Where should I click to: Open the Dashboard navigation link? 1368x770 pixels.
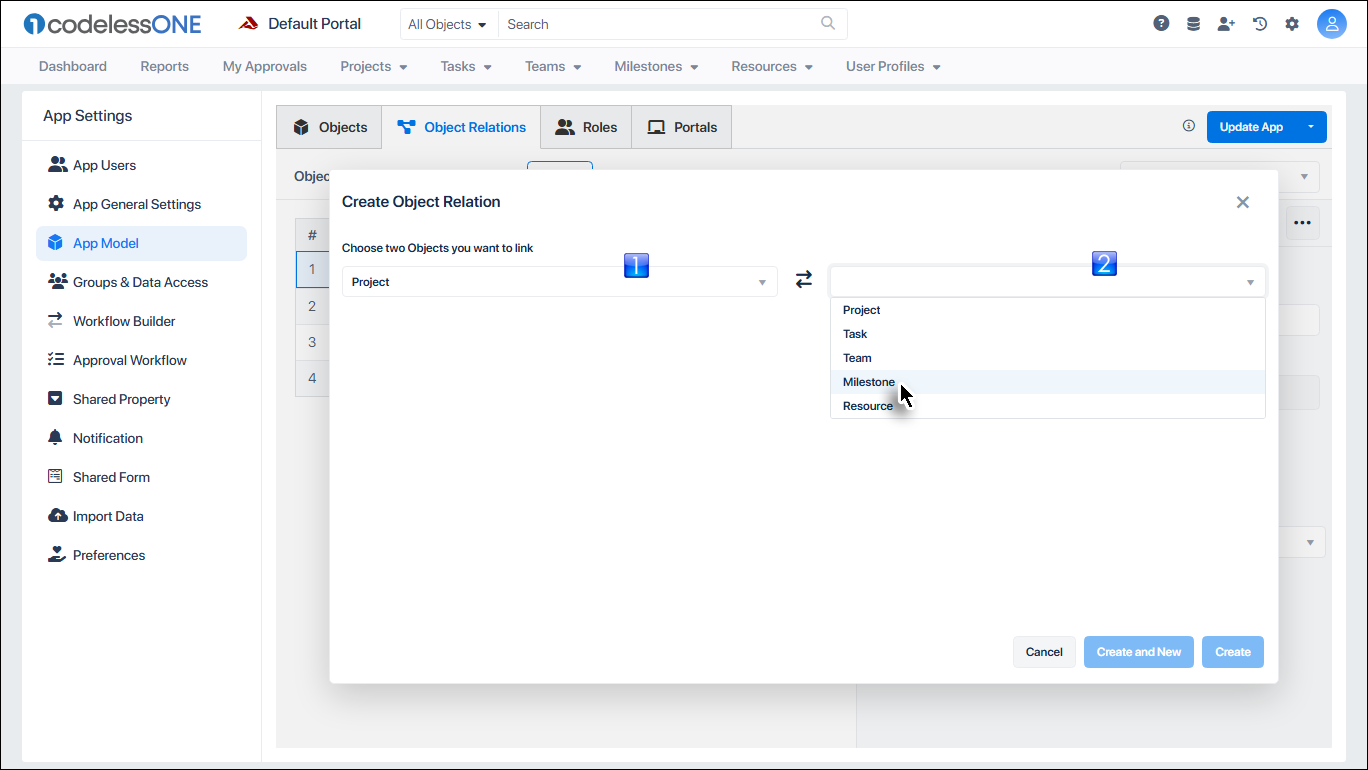pyautogui.click(x=73, y=66)
